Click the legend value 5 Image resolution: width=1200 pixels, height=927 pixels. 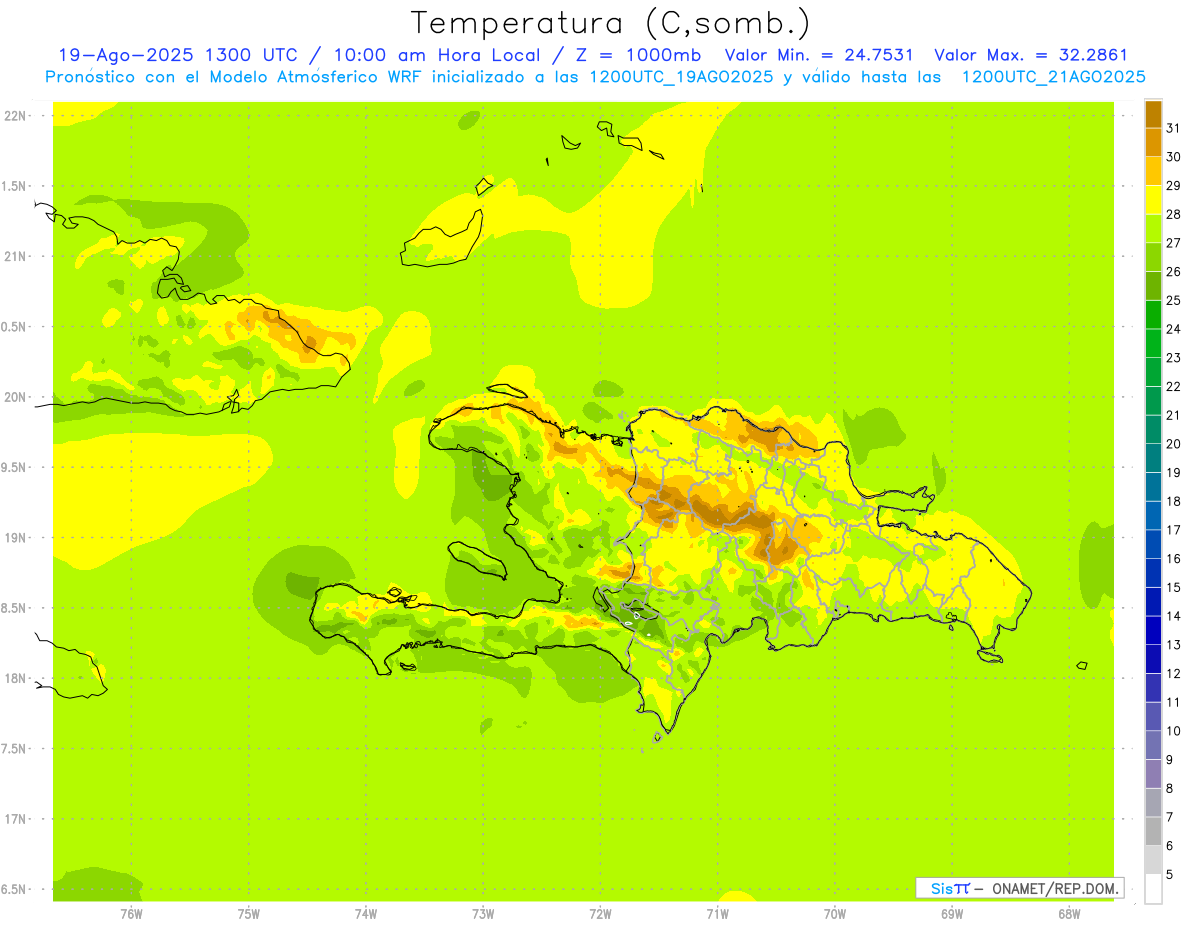pos(1170,874)
